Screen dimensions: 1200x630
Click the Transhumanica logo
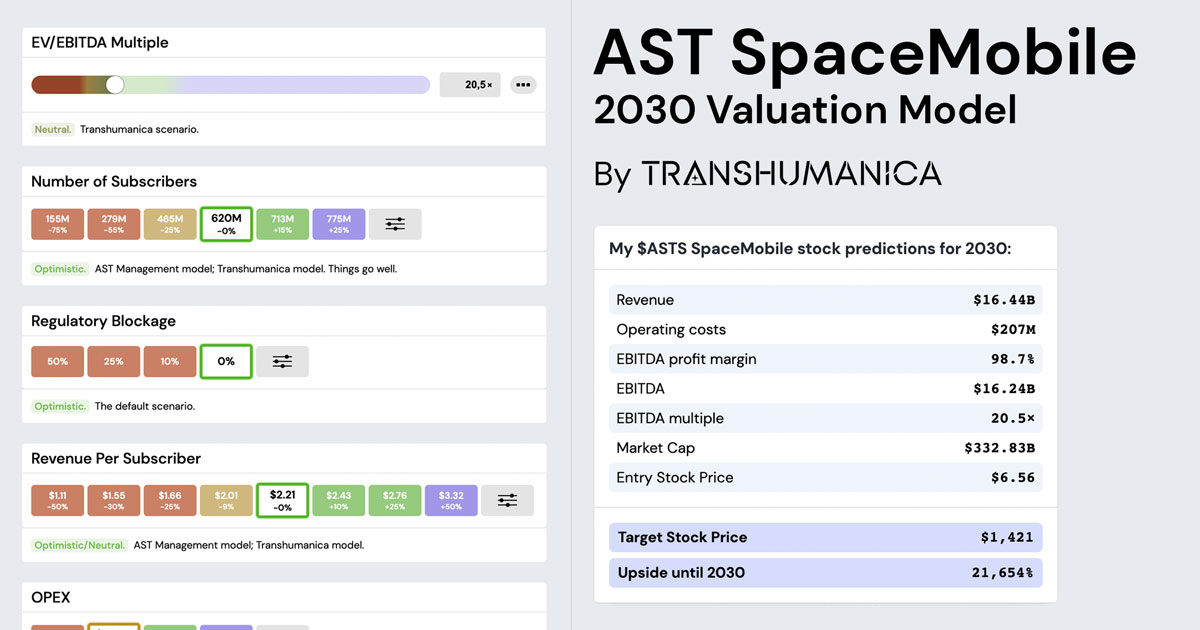(x=791, y=174)
